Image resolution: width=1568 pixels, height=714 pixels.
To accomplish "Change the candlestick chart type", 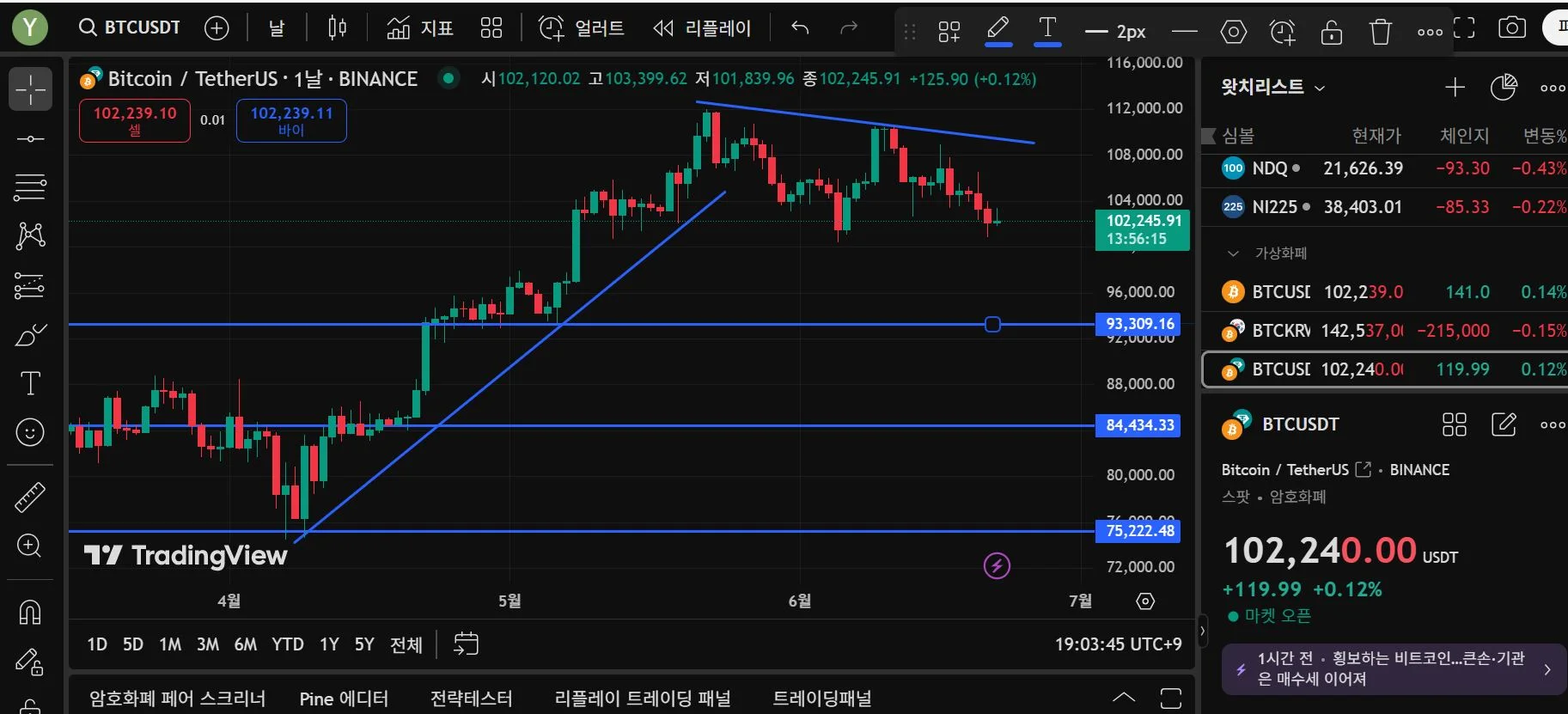I will click(337, 28).
